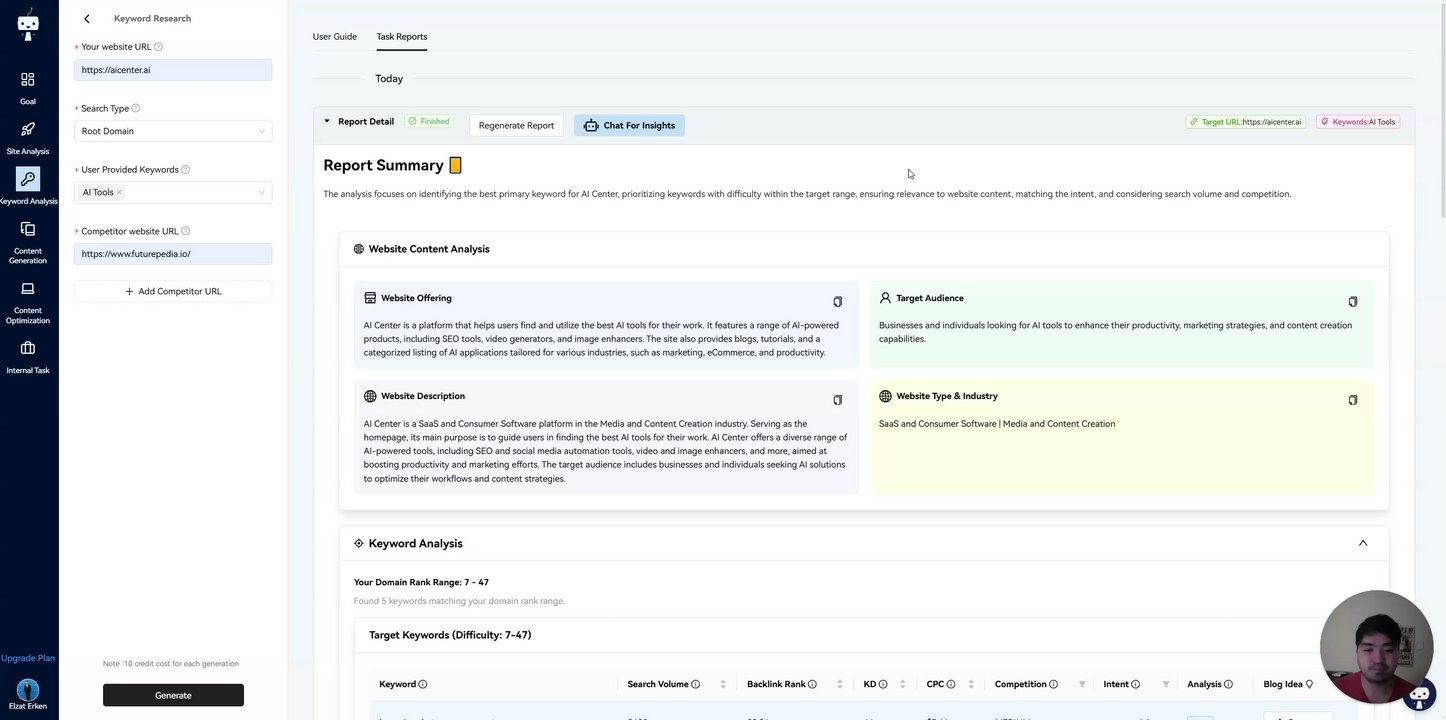1446x720 pixels.
Task: Open the Internal Task sidebar icon
Action: click(x=28, y=355)
